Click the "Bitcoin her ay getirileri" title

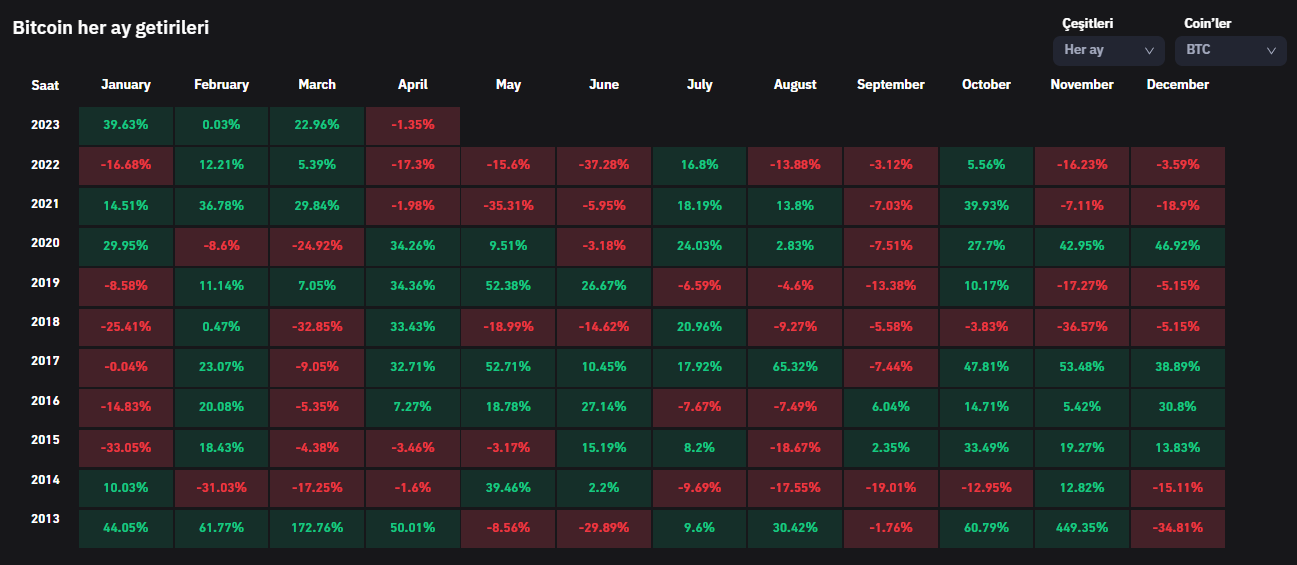(110, 28)
